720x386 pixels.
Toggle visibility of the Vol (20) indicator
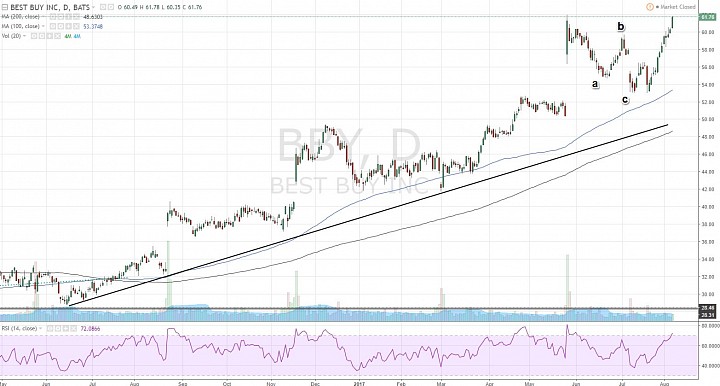[34, 36]
